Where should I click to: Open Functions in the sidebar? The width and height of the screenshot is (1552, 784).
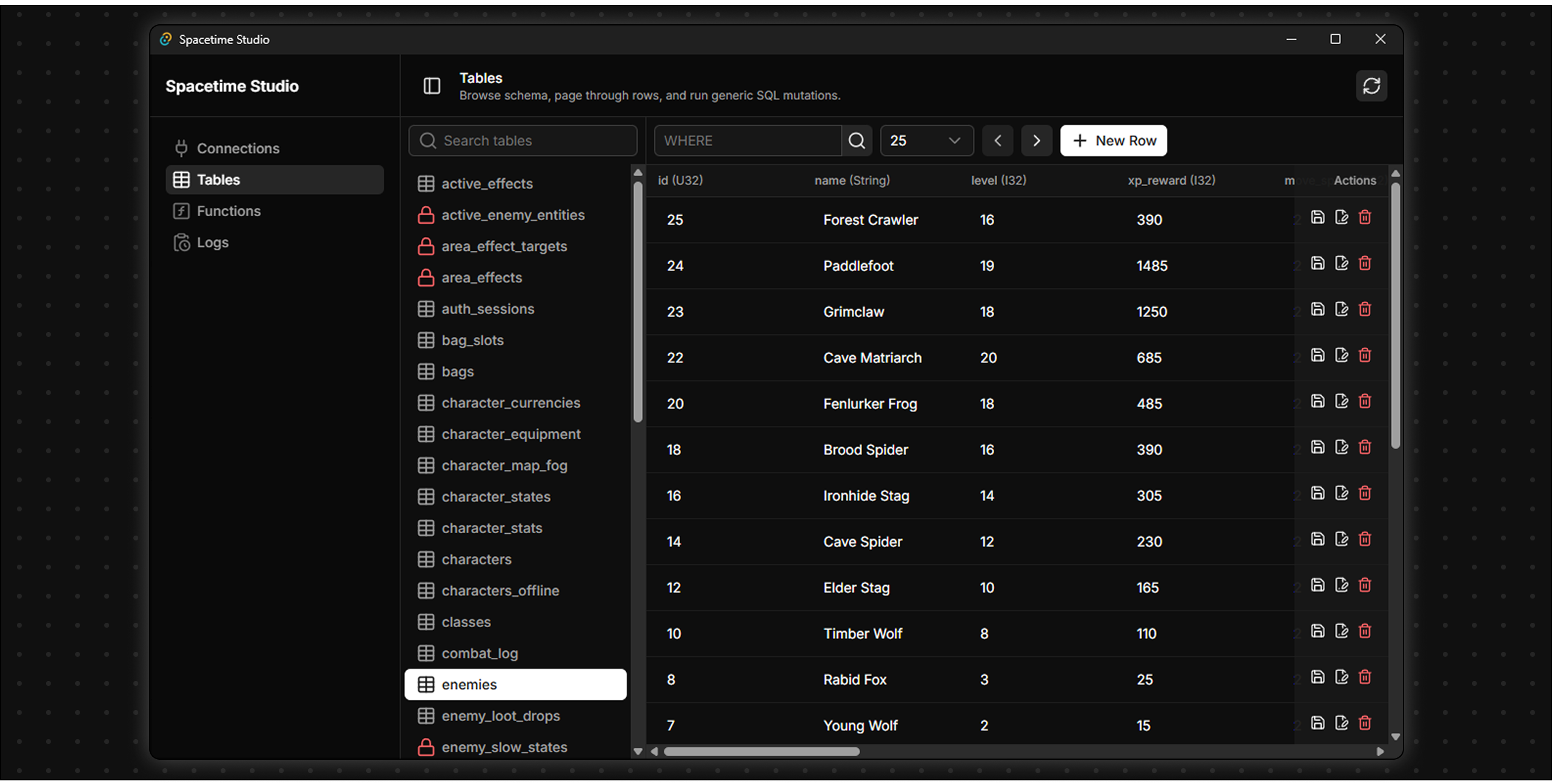275,211
